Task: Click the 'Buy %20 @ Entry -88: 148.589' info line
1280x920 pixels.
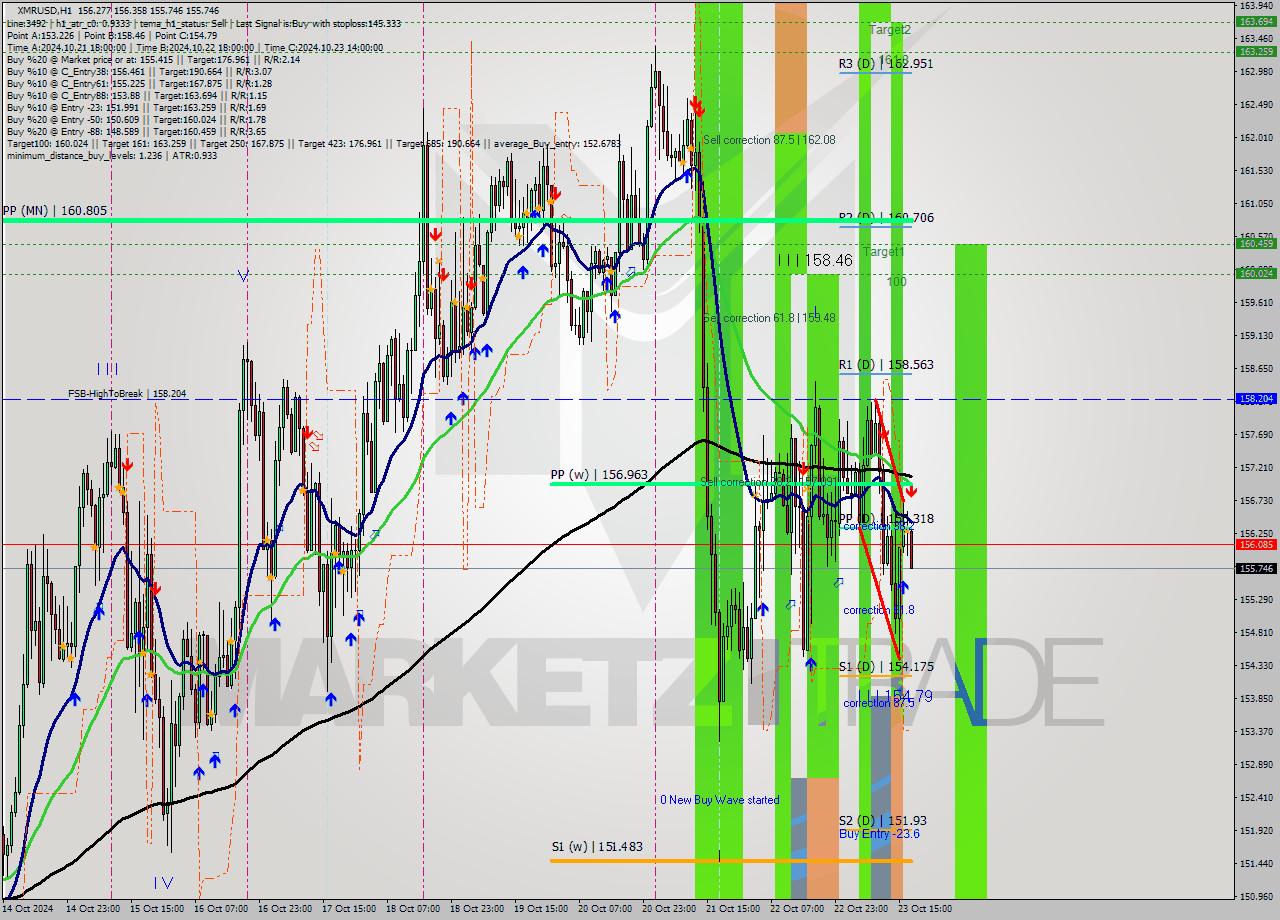Action: tap(136, 131)
